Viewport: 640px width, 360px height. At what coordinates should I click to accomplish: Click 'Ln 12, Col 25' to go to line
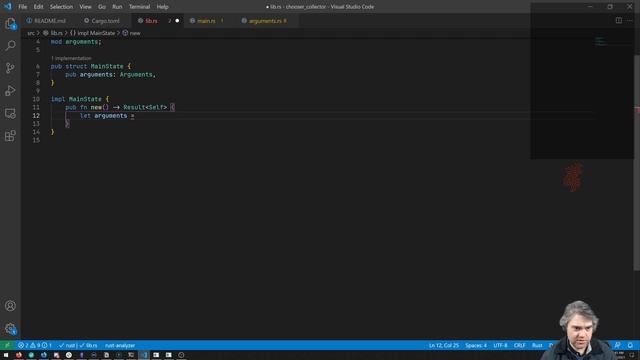(x=444, y=345)
